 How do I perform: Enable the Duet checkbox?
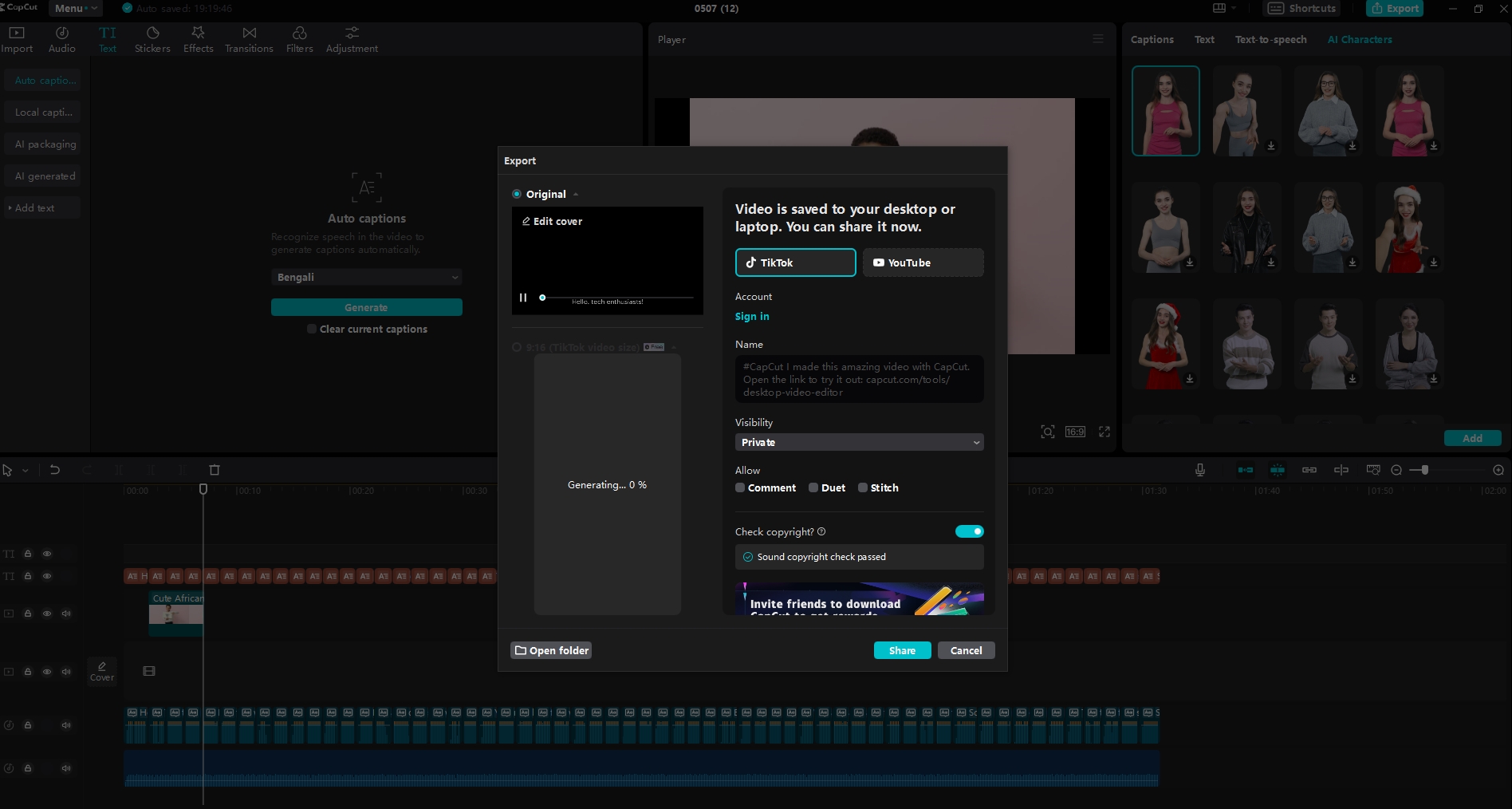pos(813,487)
